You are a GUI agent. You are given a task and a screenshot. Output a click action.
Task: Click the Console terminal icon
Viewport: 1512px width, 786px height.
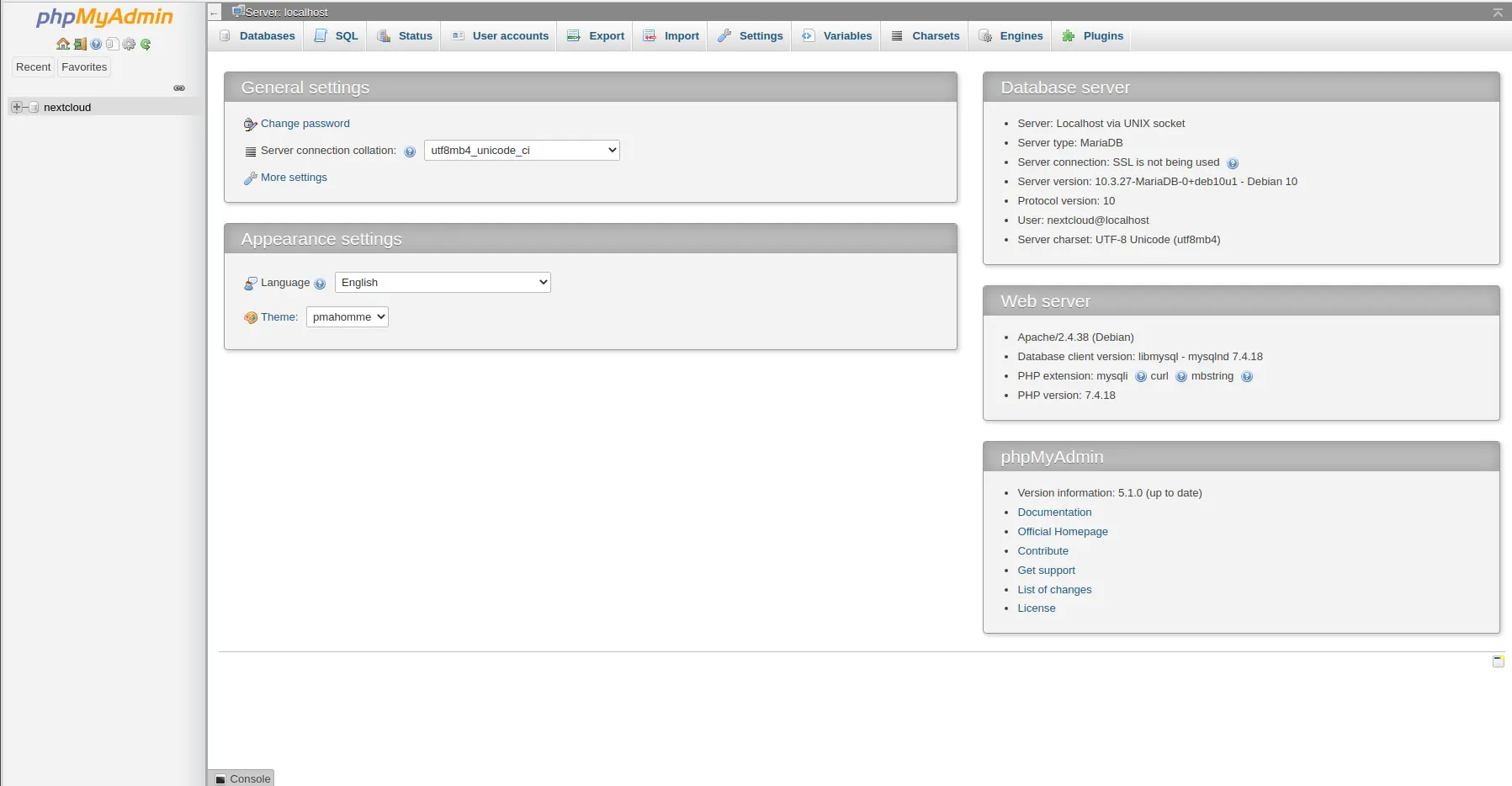[x=220, y=779]
